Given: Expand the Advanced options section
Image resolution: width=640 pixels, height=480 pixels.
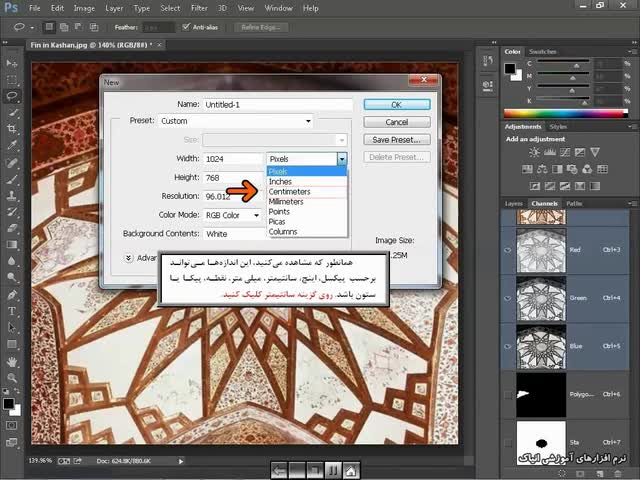Looking at the screenshot, I should click(x=129, y=257).
